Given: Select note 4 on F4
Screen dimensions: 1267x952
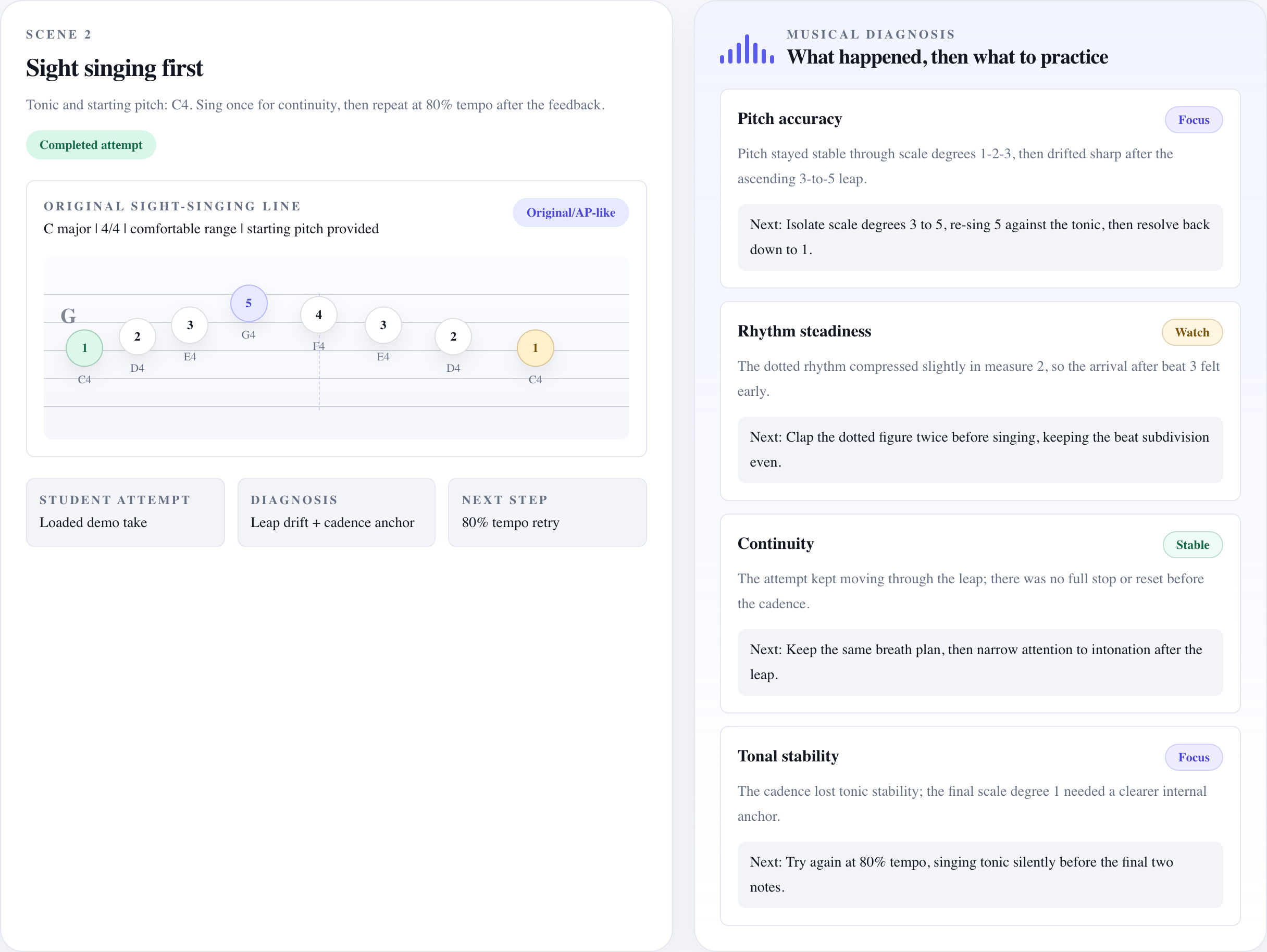Looking at the screenshot, I should 319,315.
